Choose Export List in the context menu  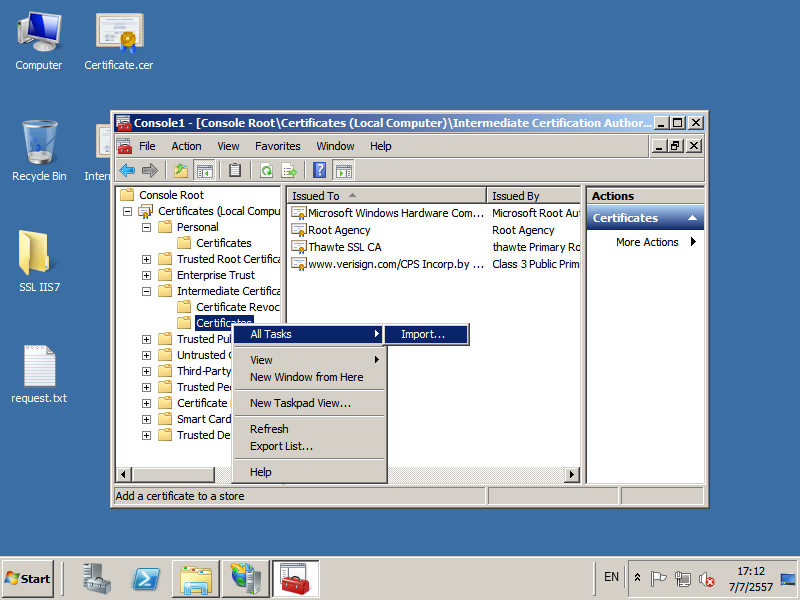(281, 446)
